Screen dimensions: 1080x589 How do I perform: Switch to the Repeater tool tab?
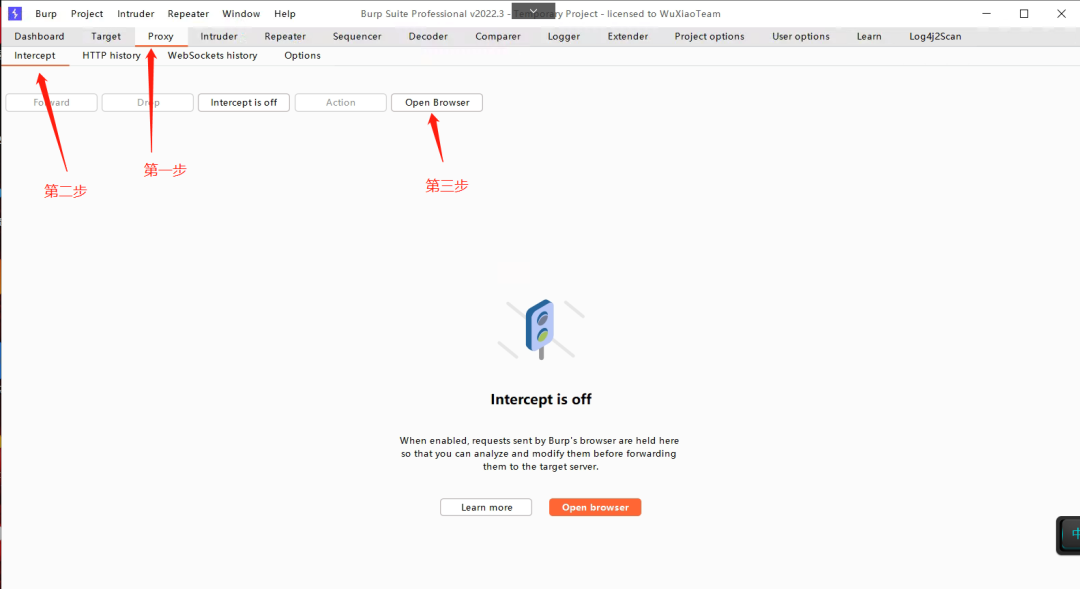pyautogui.click(x=285, y=37)
